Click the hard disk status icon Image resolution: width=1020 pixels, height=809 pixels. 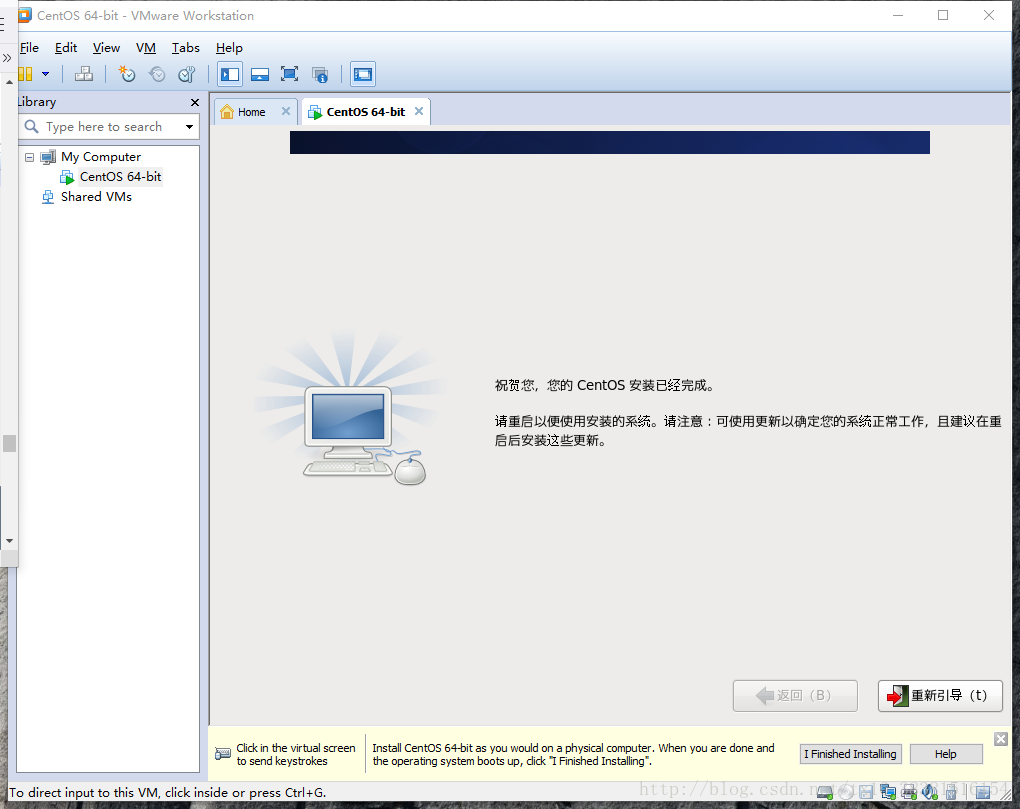pos(825,791)
